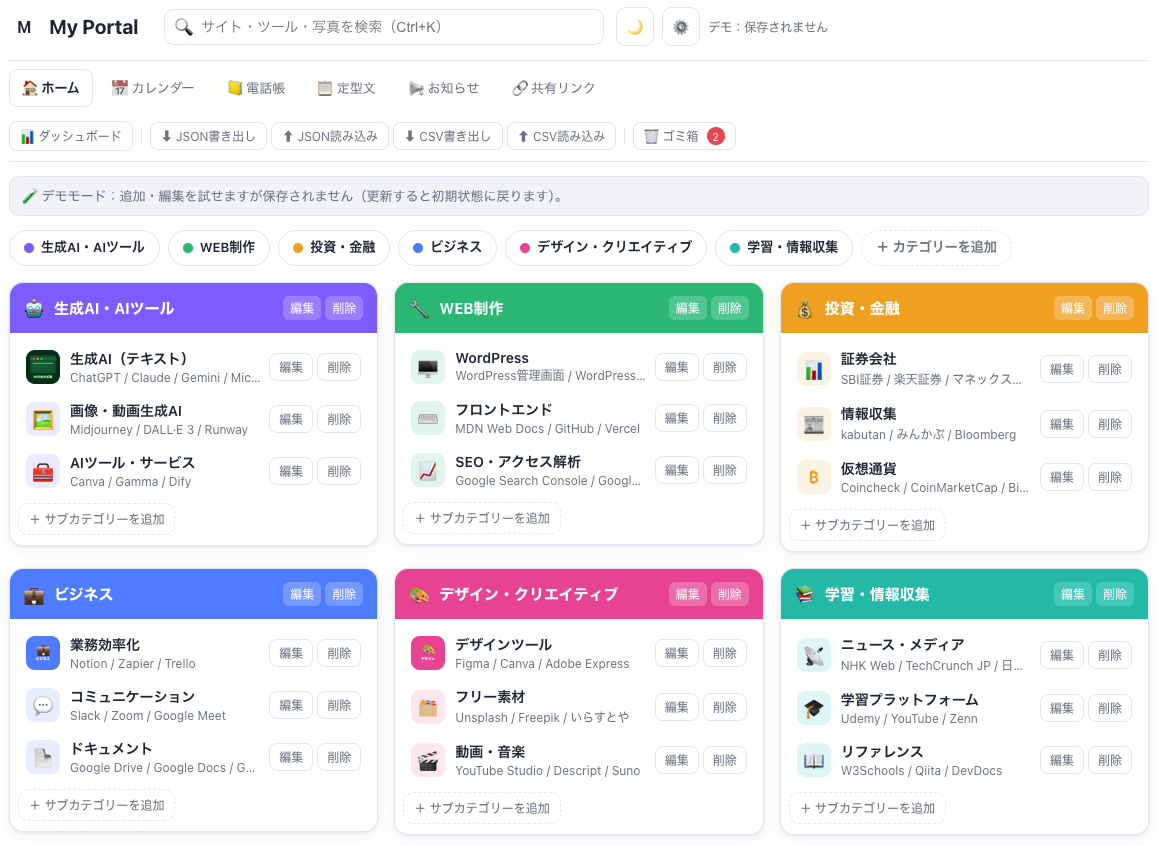
Task: Click the 画像・動画生成AI picture icon
Action: [x=42, y=419]
